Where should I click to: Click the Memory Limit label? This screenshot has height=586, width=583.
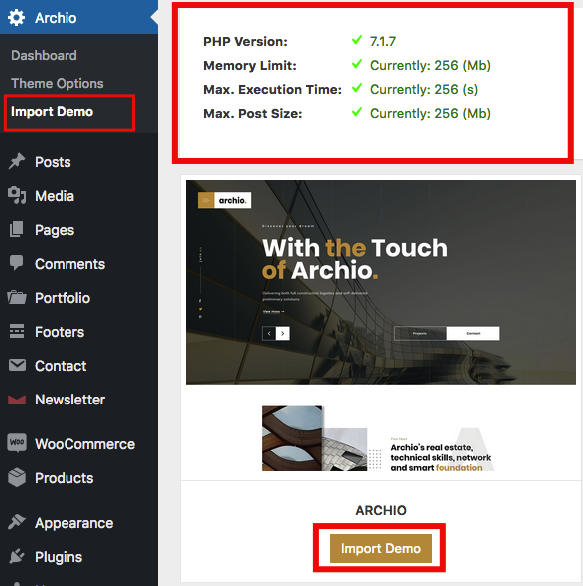250,65
